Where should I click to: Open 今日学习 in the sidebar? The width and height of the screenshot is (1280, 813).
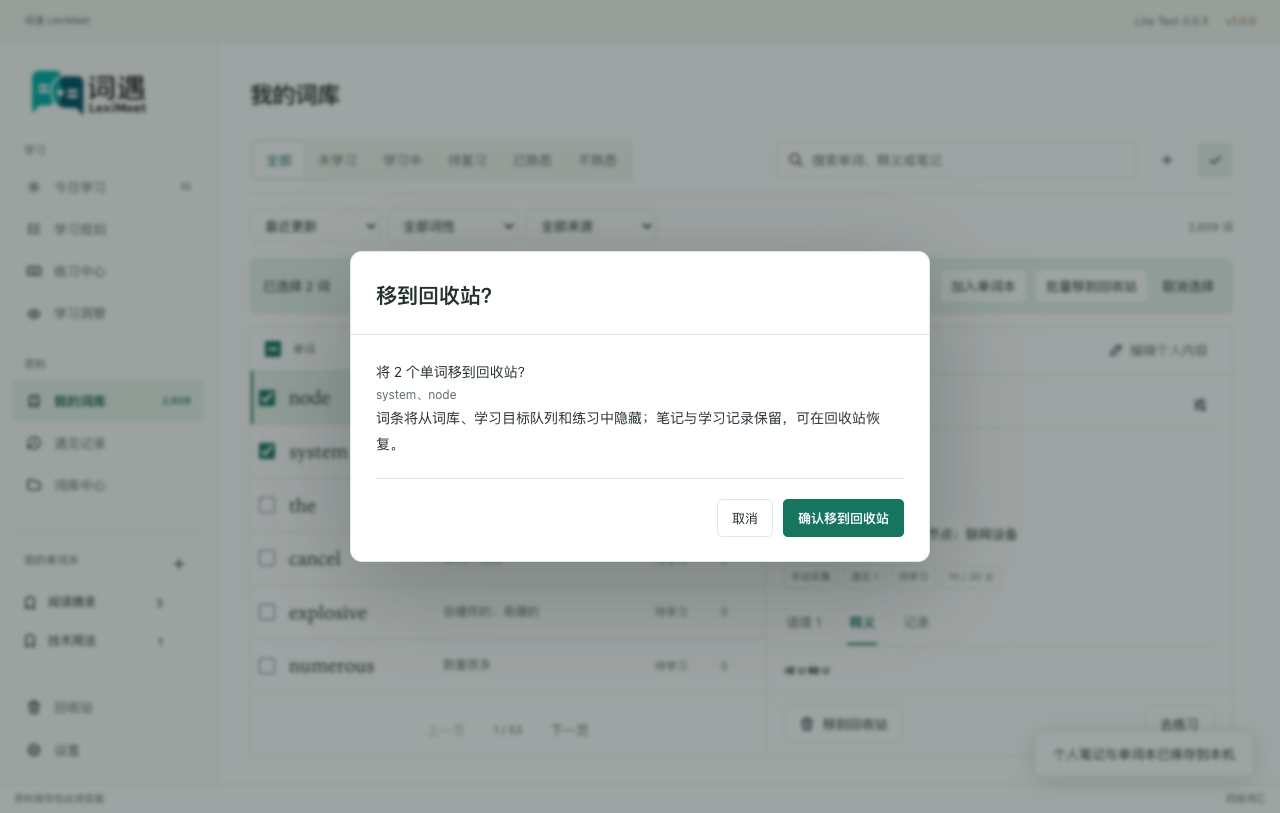pos(108,187)
